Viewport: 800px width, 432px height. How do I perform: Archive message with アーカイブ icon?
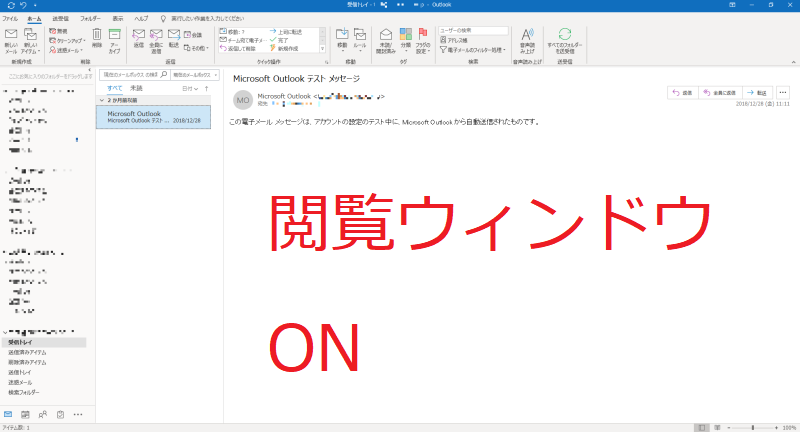(x=115, y=41)
